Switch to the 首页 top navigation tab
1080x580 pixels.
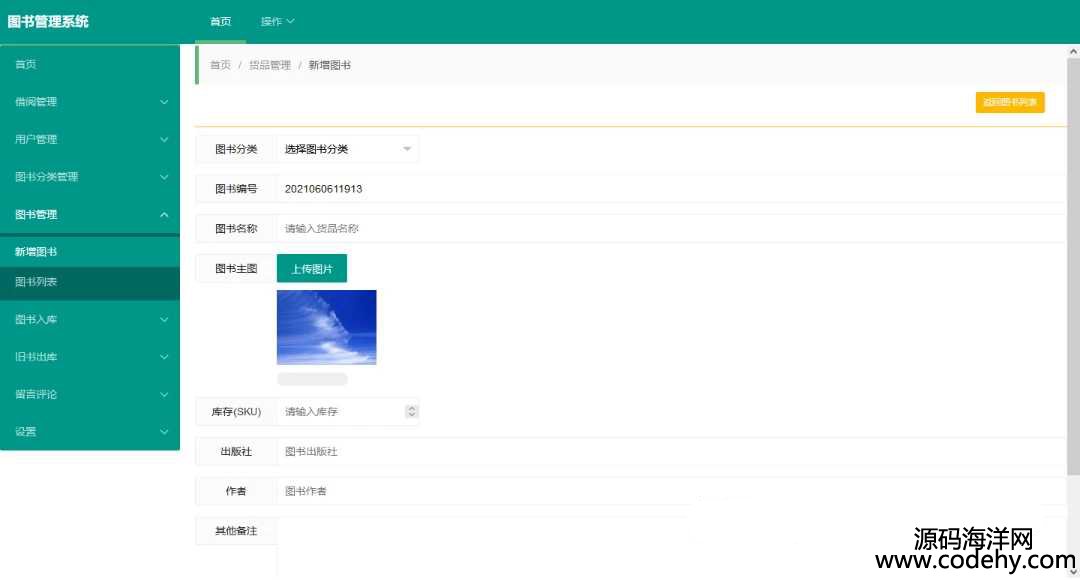pyautogui.click(x=220, y=22)
